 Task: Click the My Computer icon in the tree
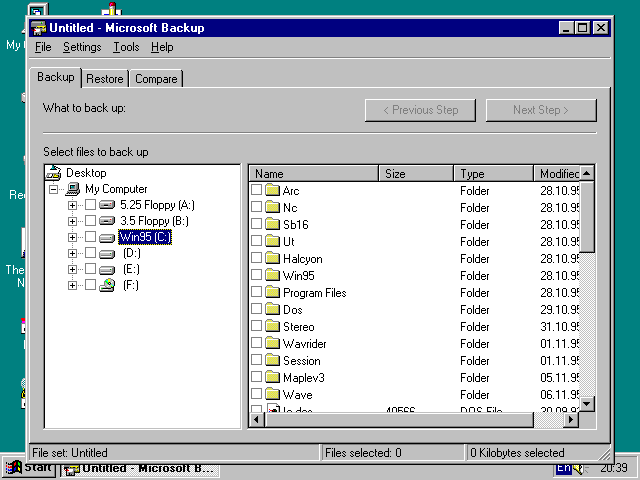[x=73, y=189]
